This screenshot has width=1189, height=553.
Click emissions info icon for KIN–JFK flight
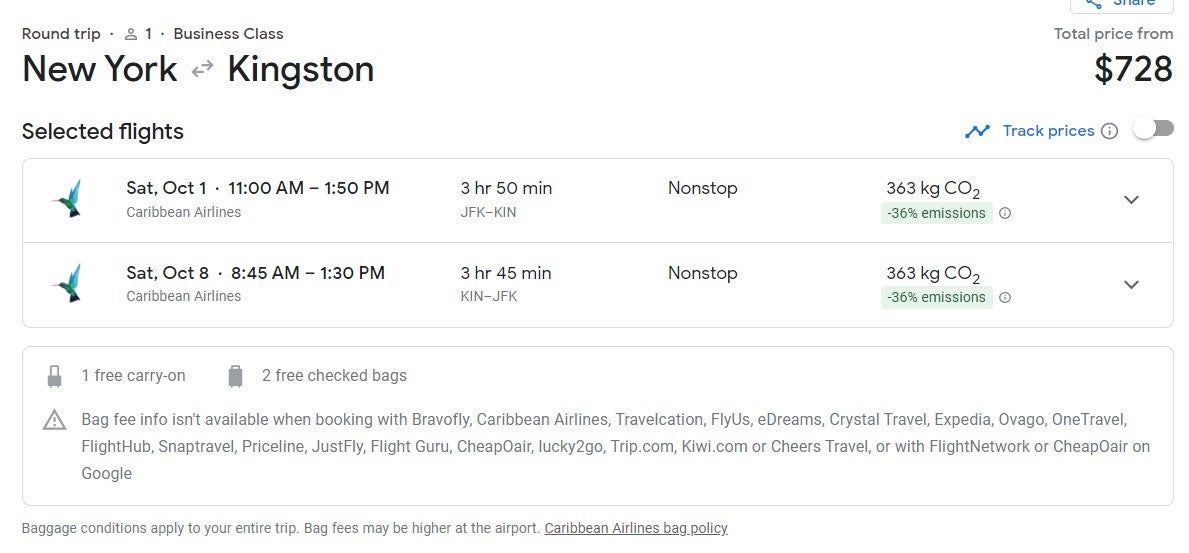tap(1005, 297)
